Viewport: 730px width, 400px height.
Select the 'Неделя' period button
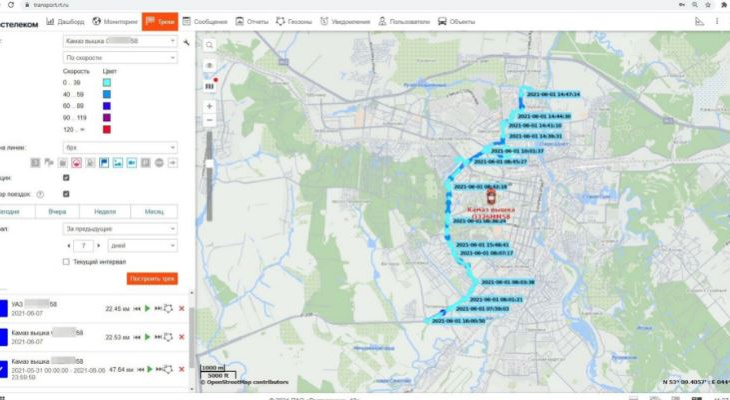tap(105, 211)
